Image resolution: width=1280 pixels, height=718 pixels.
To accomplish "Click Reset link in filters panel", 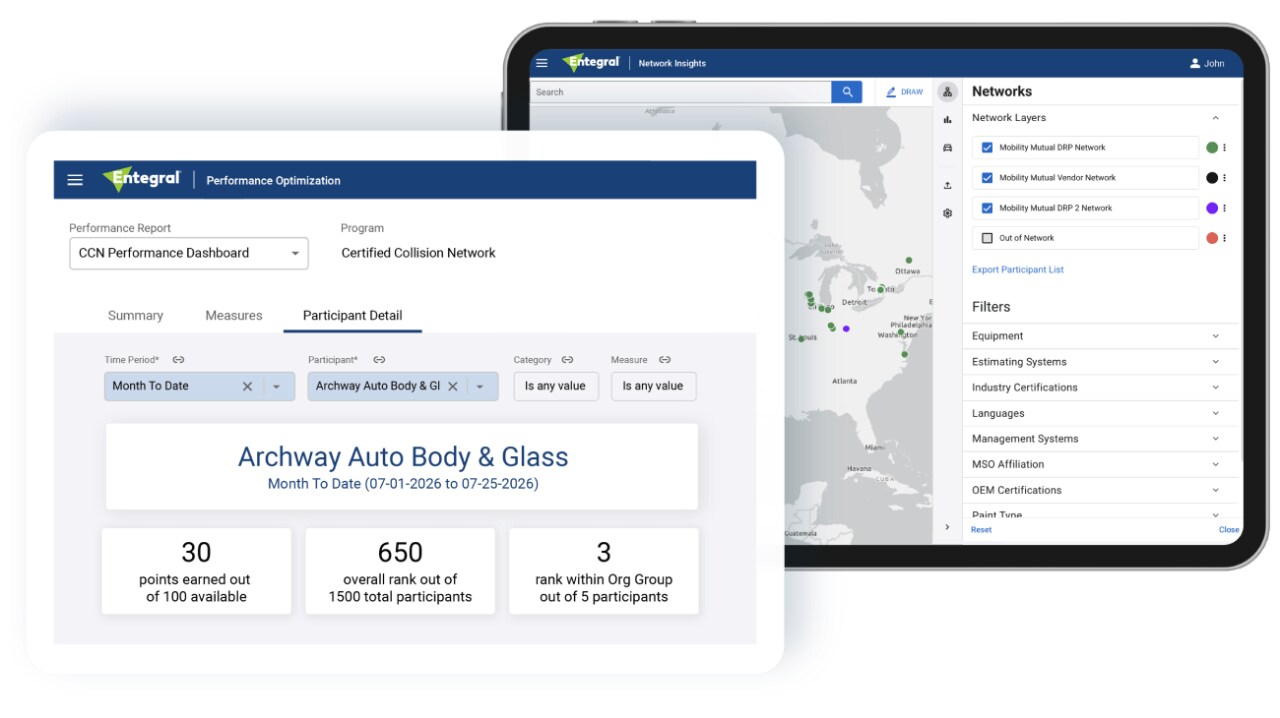I will point(981,530).
